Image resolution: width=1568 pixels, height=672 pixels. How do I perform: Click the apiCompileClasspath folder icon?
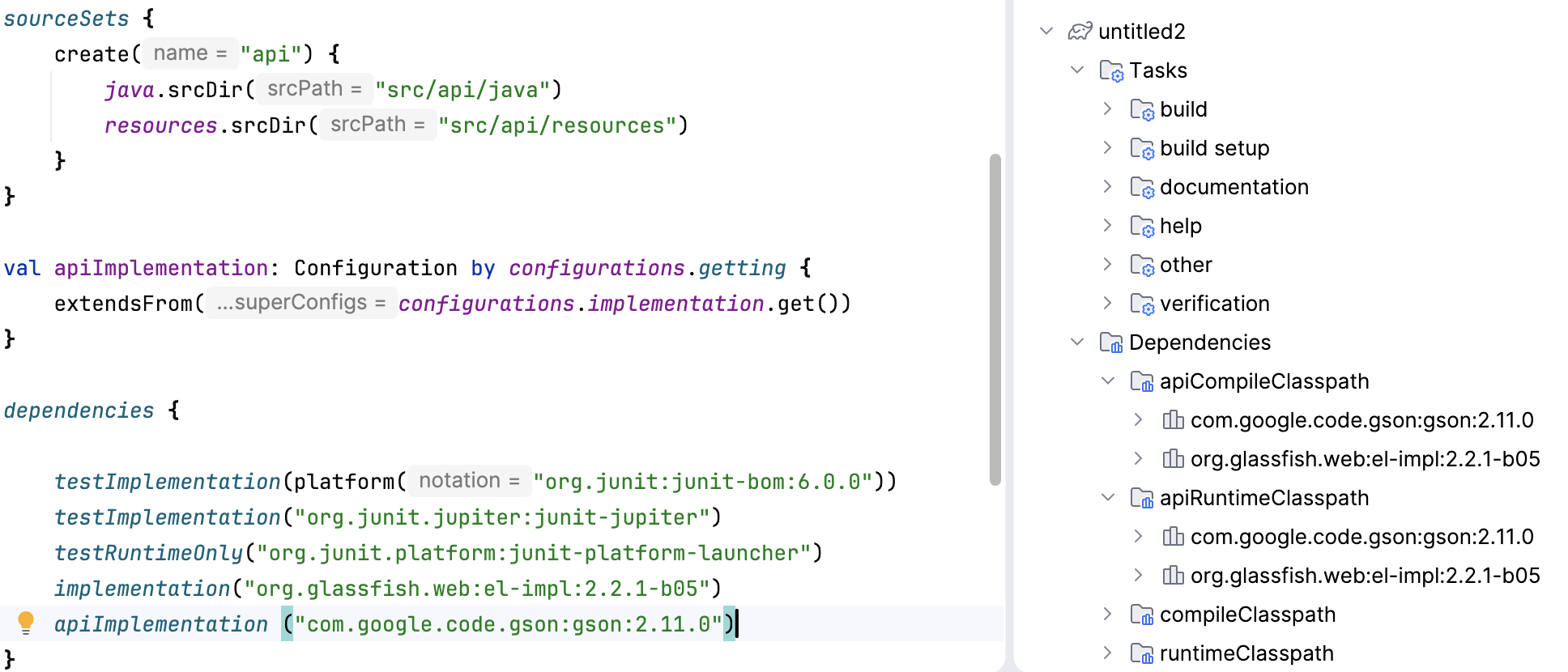(x=1142, y=381)
